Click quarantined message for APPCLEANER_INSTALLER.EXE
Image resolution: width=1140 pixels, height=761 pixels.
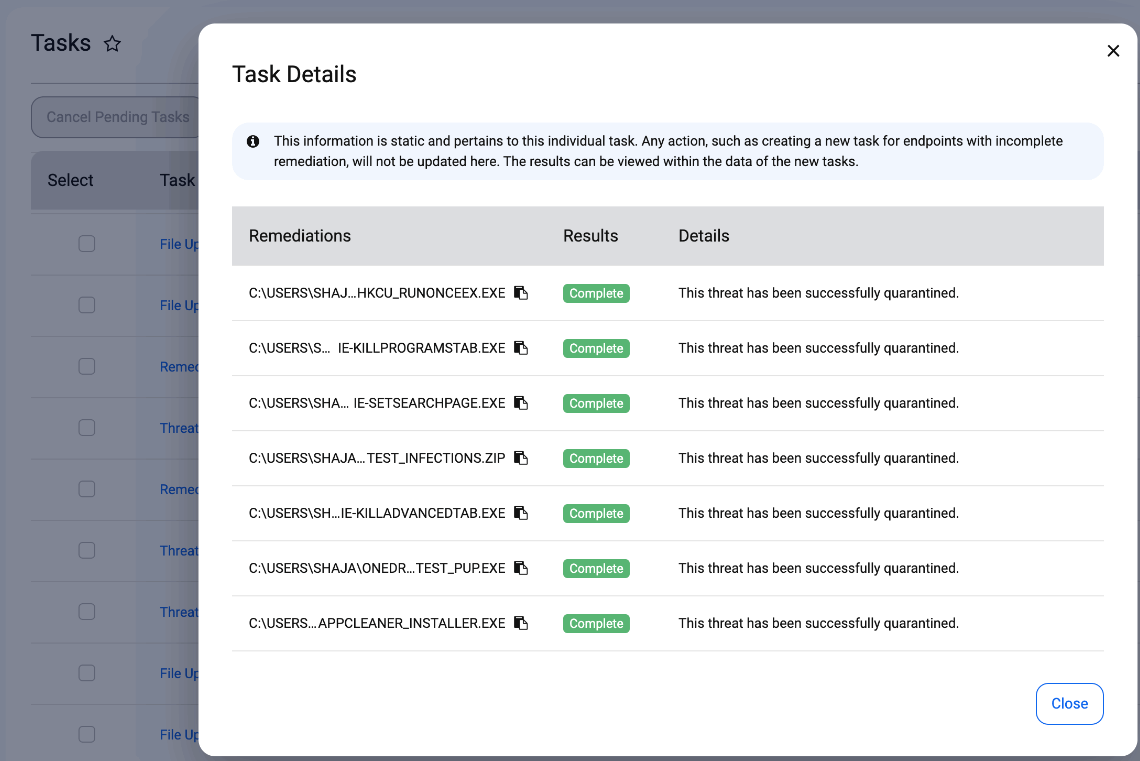tap(819, 623)
